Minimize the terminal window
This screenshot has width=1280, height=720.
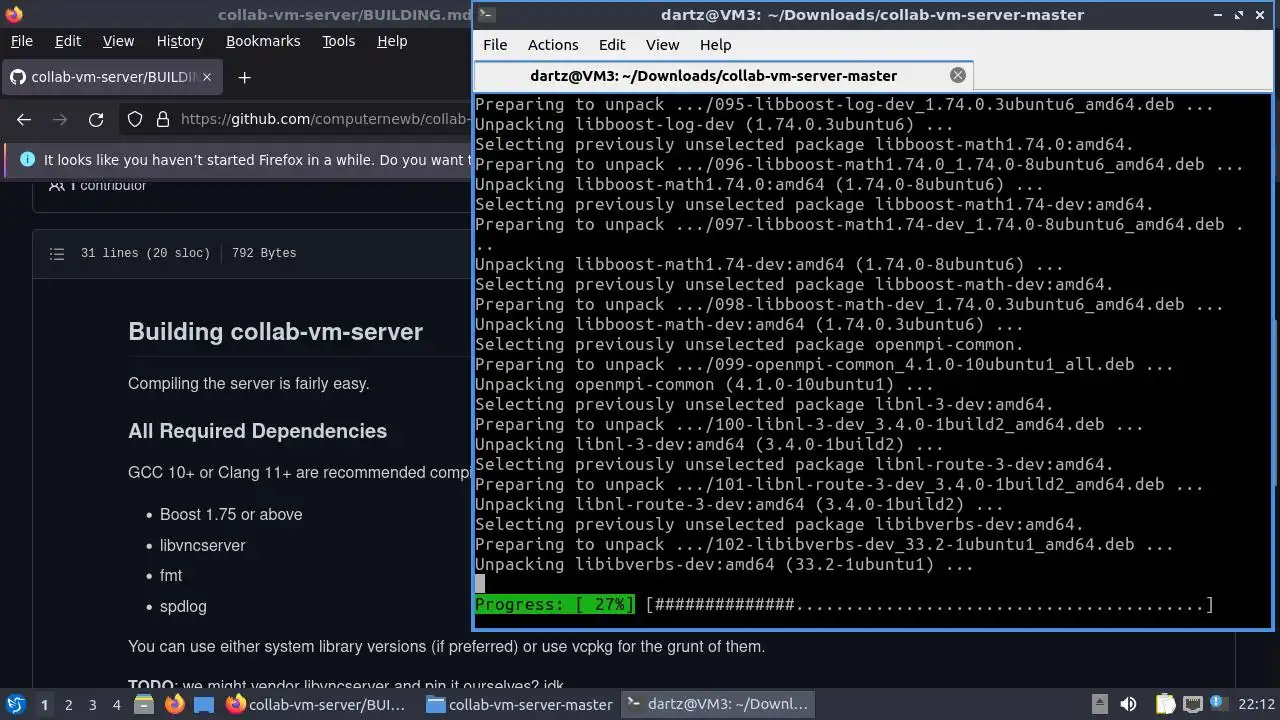[1217, 14]
